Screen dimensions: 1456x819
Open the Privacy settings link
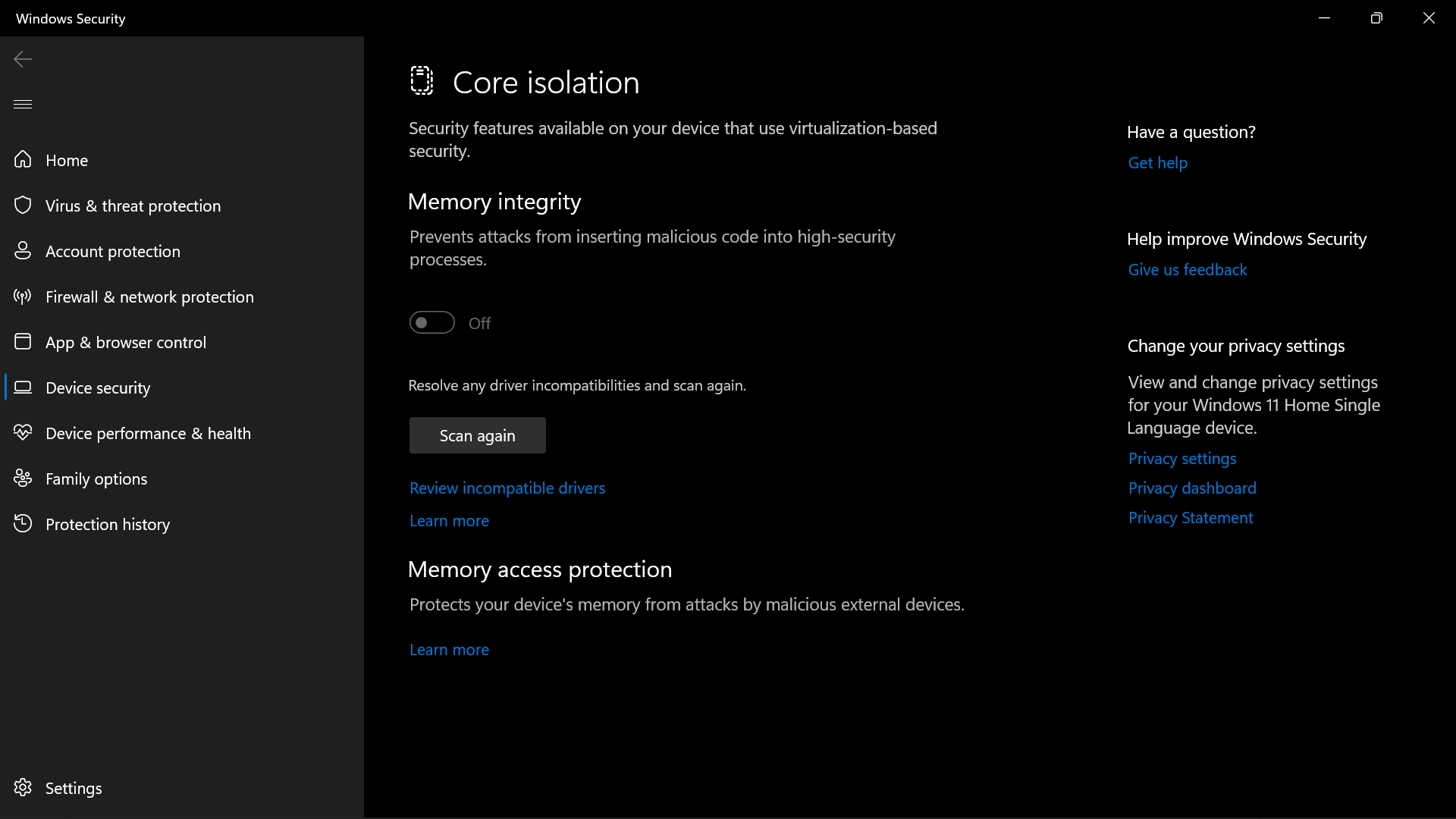point(1182,459)
